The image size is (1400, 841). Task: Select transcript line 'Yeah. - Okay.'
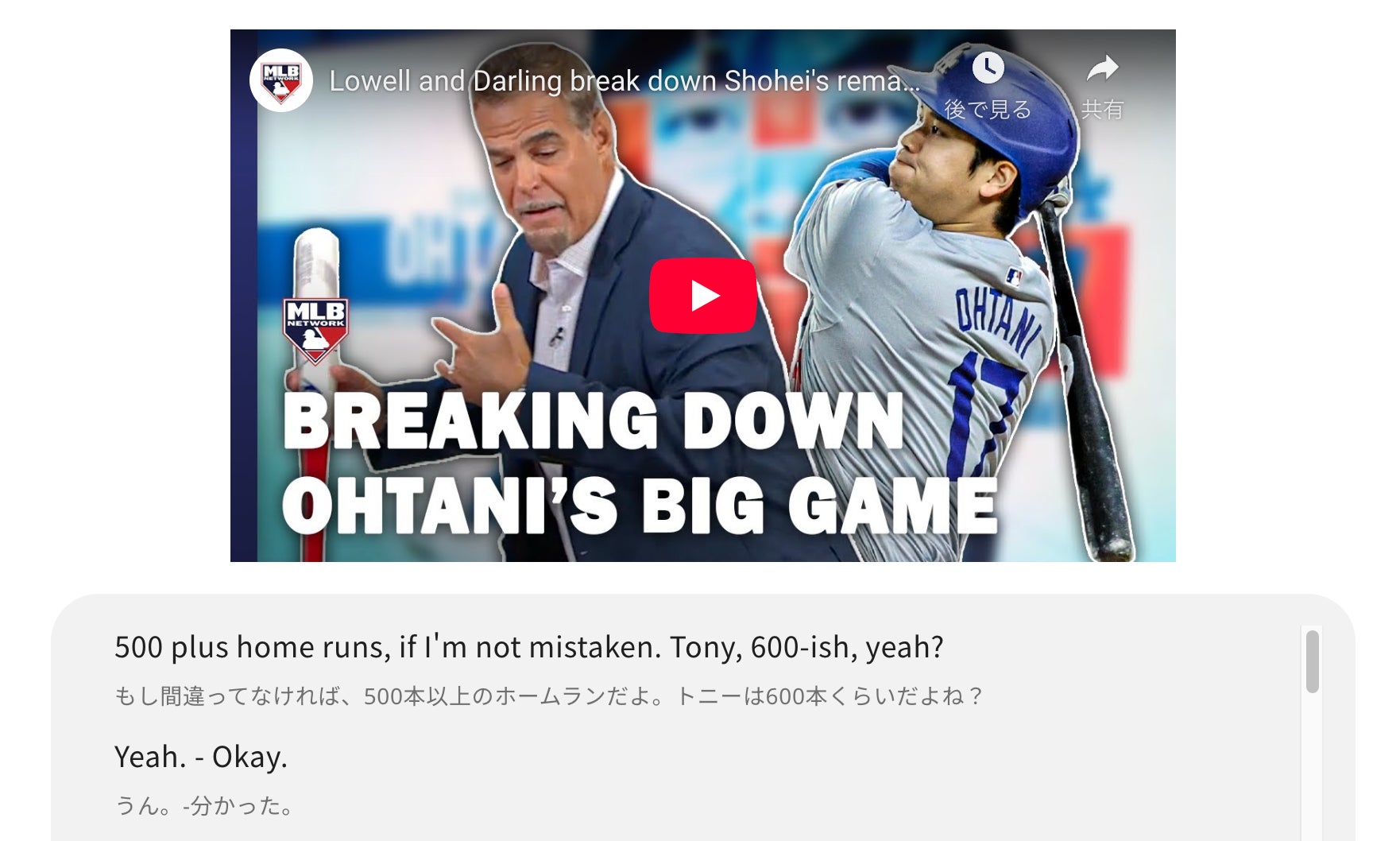(x=201, y=757)
